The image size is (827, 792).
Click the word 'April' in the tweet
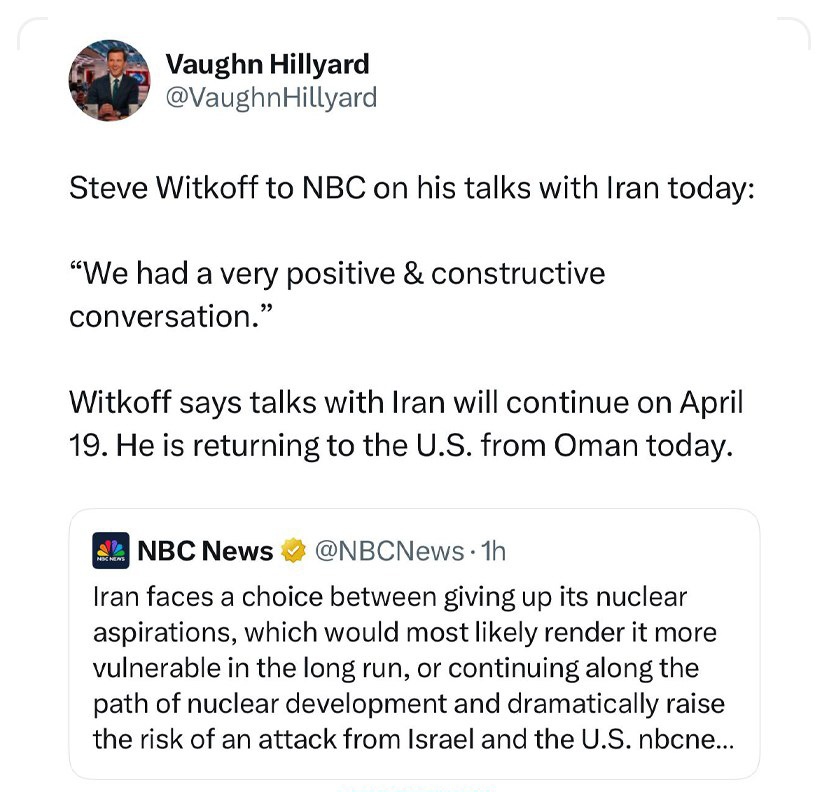pyautogui.click(x=710, y=402)
